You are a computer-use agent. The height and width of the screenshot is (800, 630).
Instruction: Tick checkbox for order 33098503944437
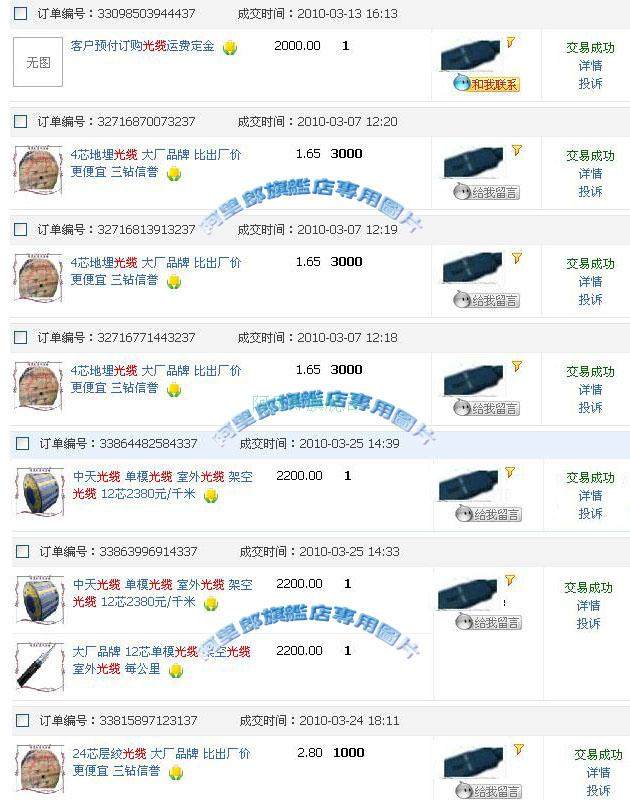(x=20, y=13)
